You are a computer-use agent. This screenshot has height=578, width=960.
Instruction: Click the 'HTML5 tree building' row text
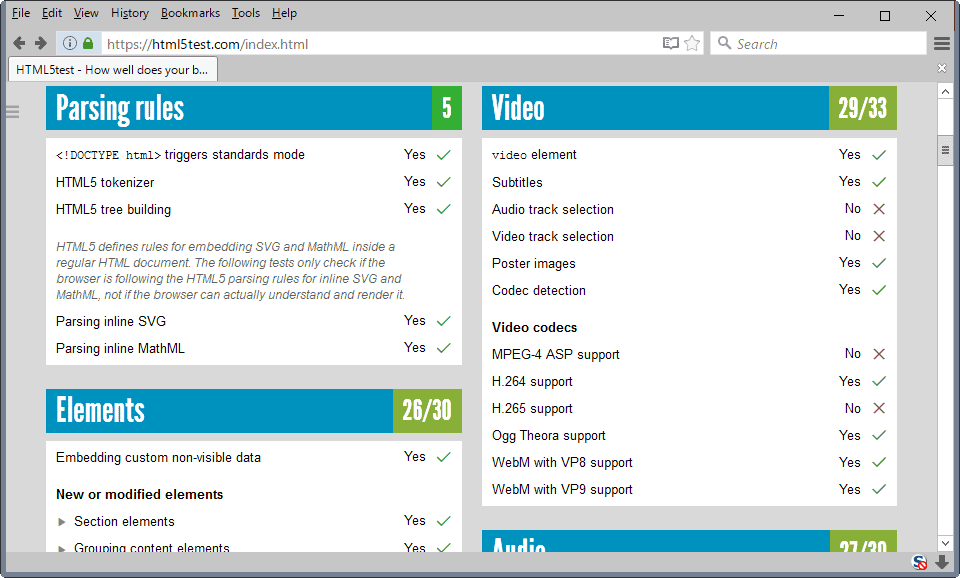113,209
